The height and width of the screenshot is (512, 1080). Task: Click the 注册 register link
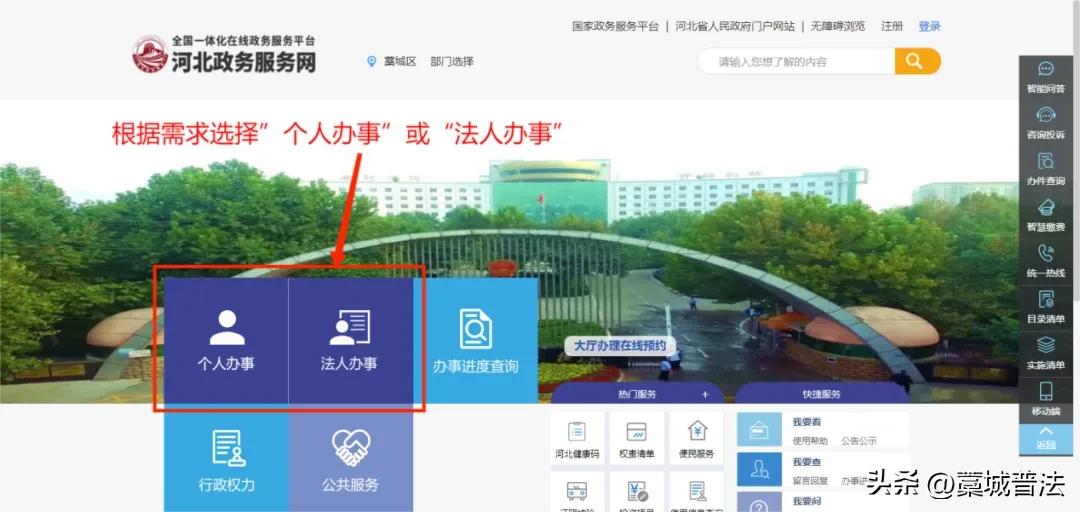point(892,26)
